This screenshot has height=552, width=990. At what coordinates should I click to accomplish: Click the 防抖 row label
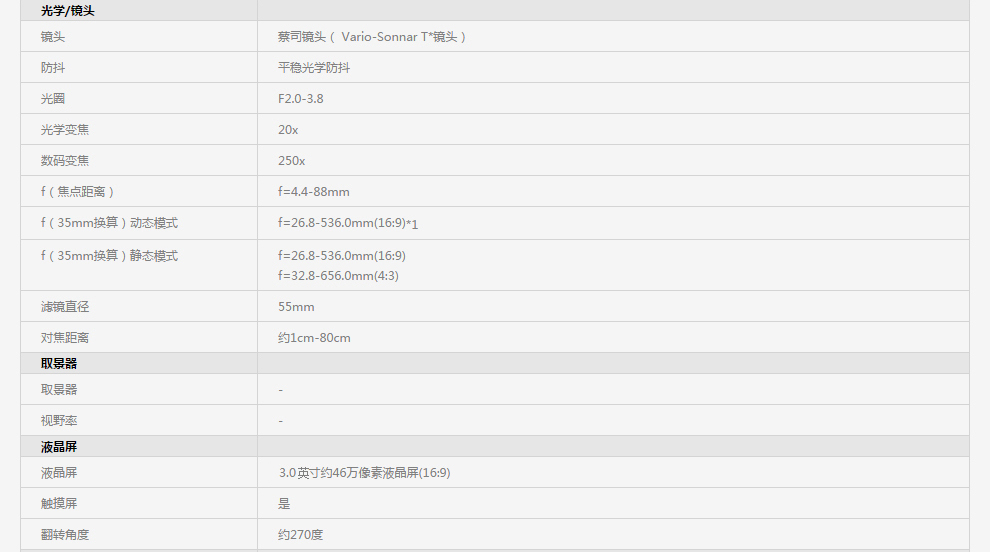[x=53, y=68]
